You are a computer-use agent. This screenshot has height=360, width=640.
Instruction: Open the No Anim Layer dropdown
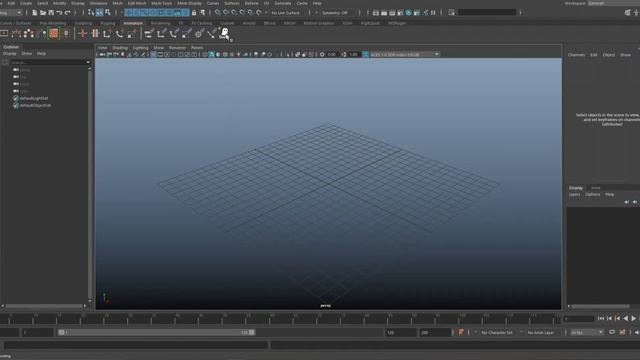pyautogui.click(x=540, y=333)
